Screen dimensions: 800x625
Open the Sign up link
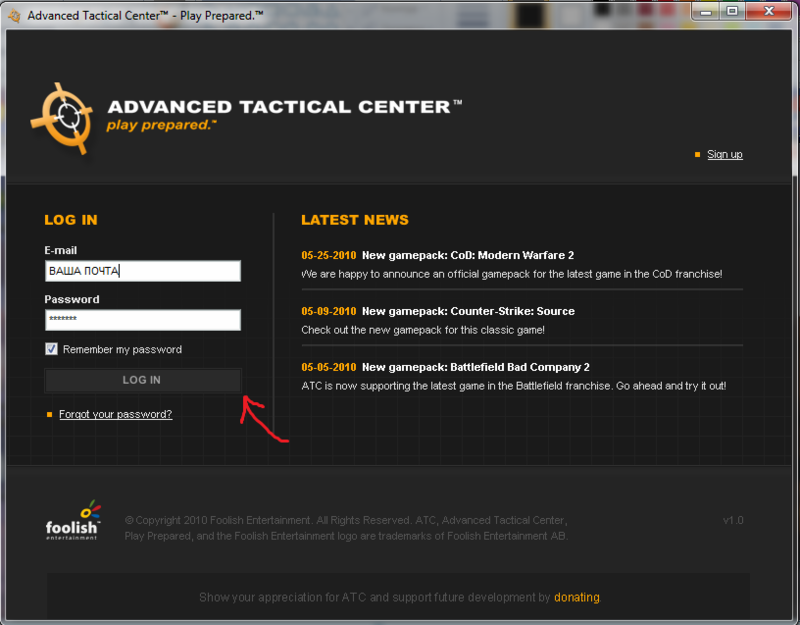pyautogui.click(x=724, y=154)
